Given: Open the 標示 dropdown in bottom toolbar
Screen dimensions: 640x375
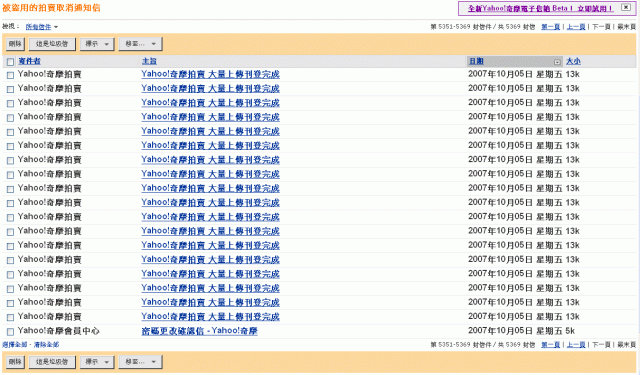Looking at the screenshot, I should (x=97, y=362).
